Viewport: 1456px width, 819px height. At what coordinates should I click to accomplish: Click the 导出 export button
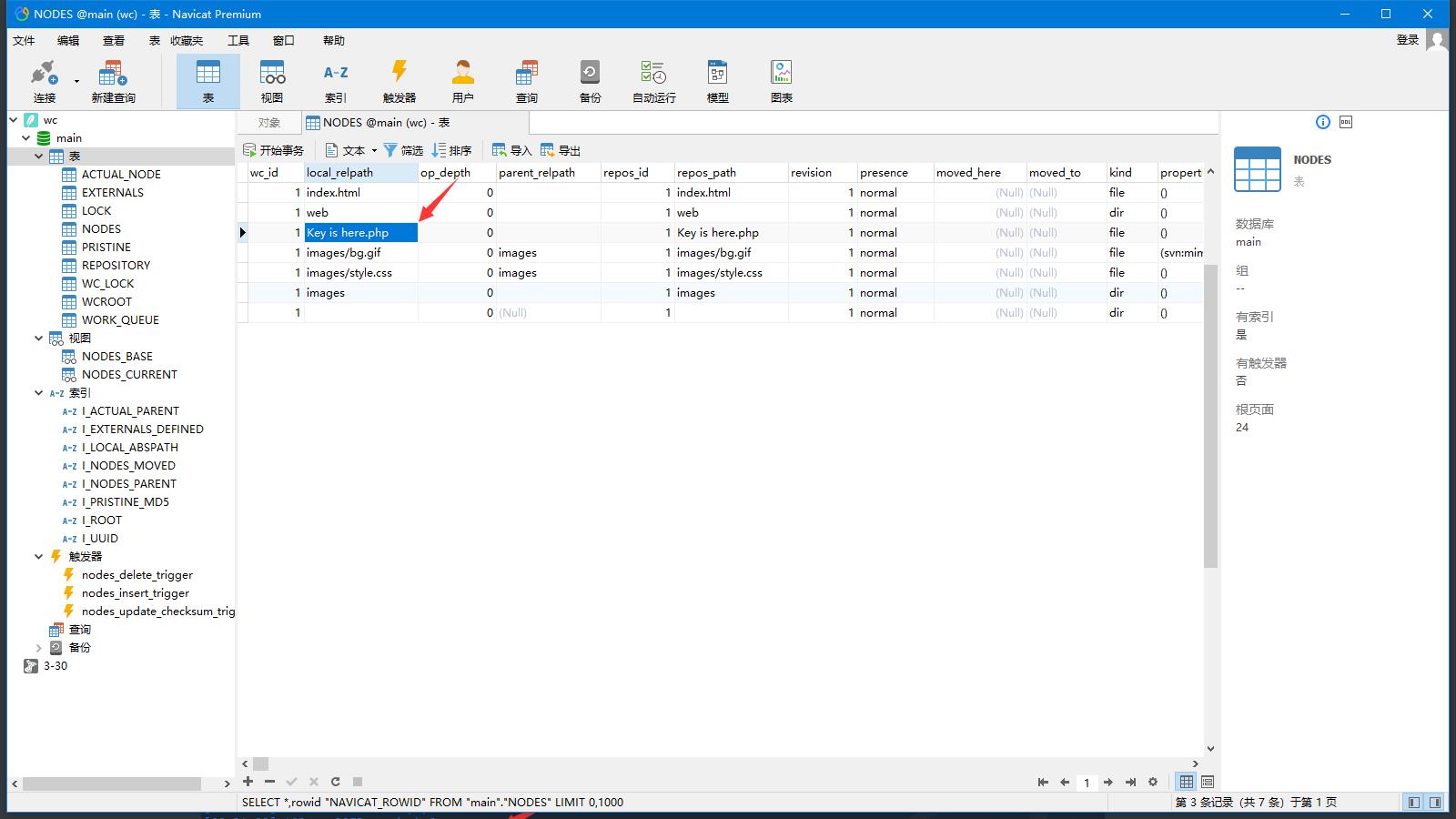click(560, 150)
